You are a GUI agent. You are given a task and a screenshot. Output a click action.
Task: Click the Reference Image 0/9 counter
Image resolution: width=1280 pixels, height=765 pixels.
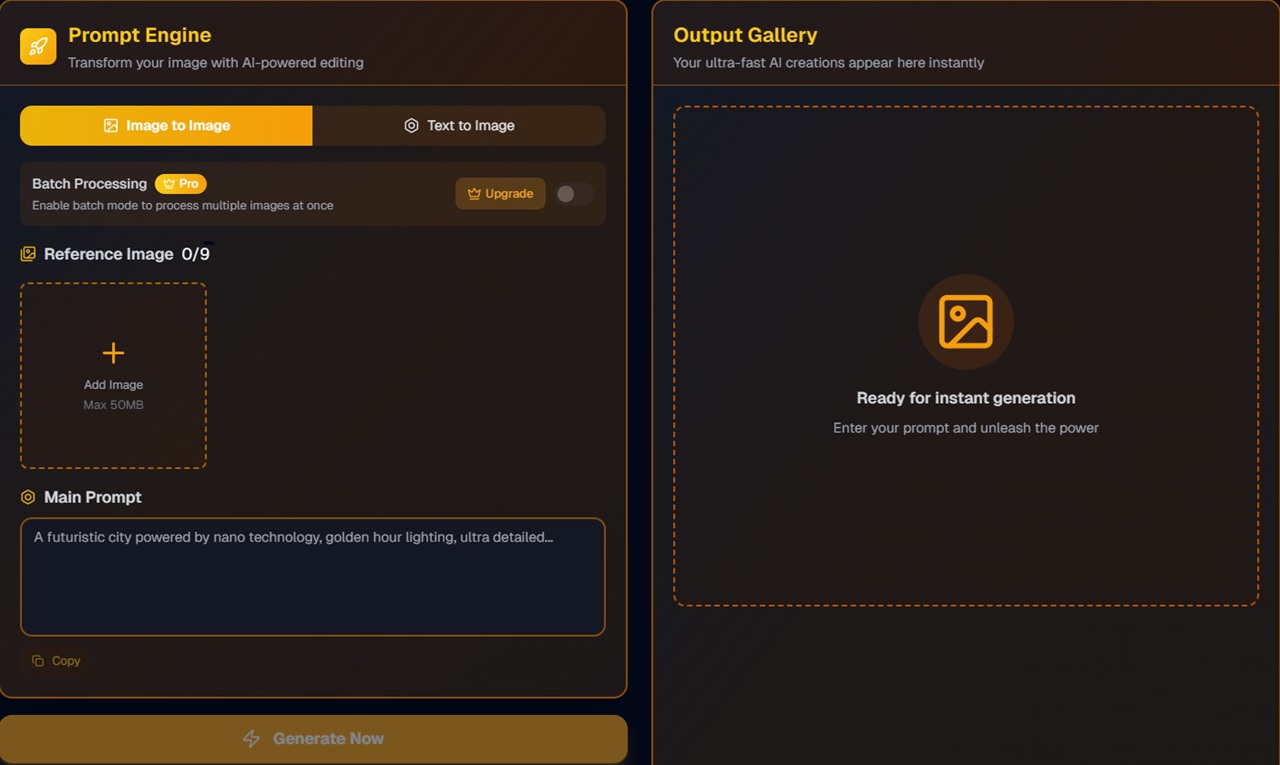196,254
